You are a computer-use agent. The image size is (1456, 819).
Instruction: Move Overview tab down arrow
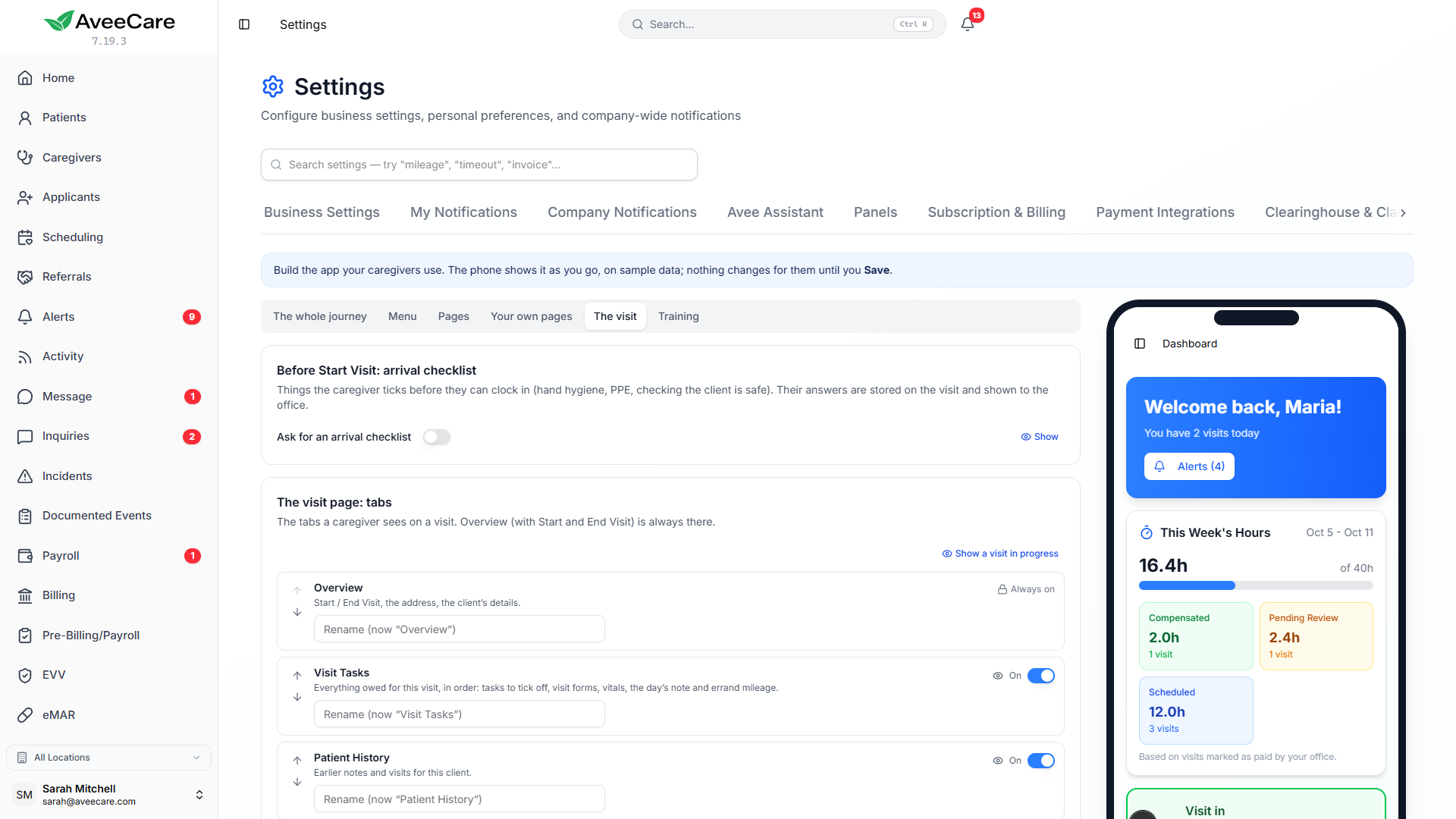pos(297,613)
